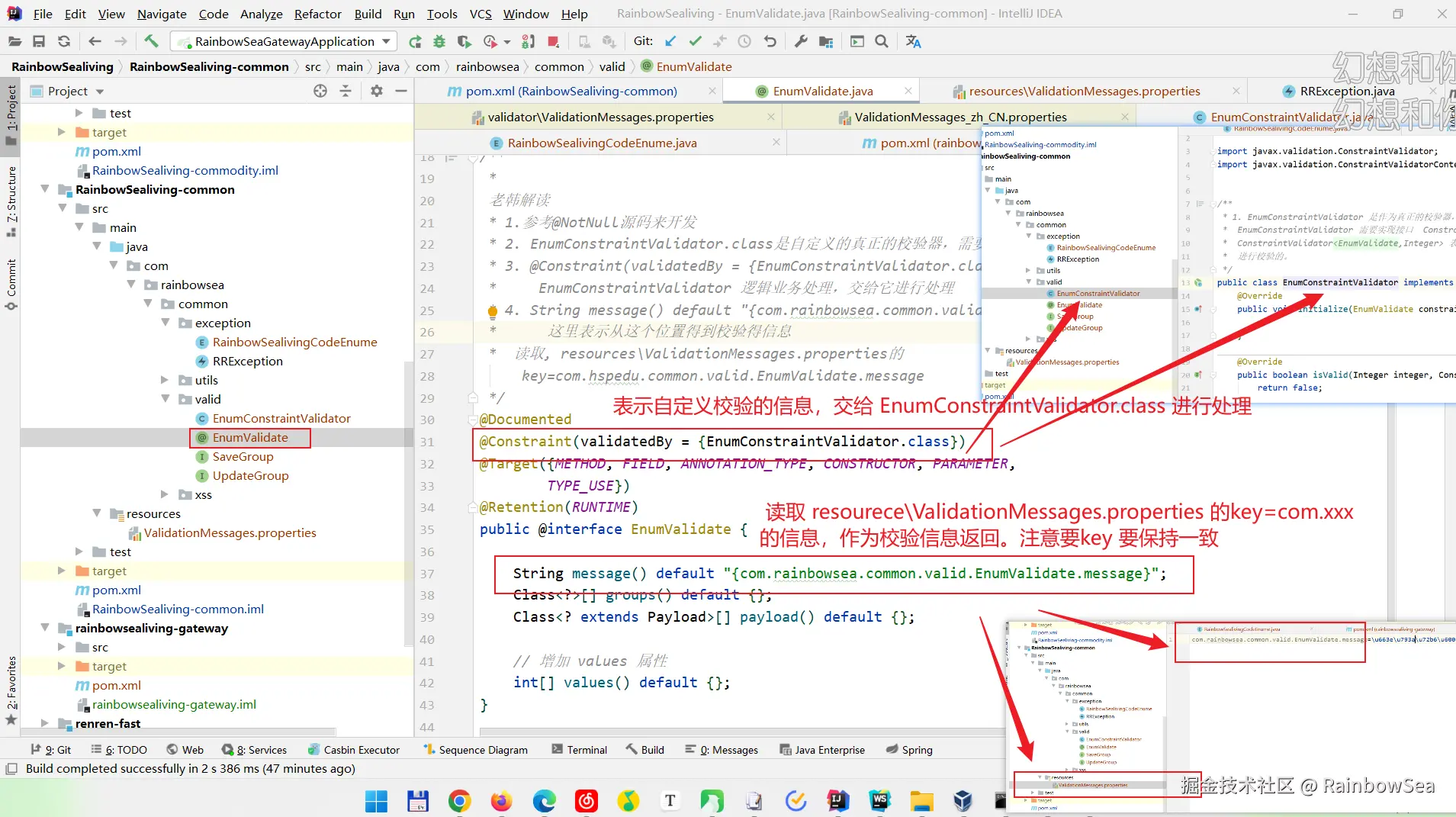Screen dimensions: 1456x817
Task: Toggle the Structure tool window
Action: click(11, 200)
